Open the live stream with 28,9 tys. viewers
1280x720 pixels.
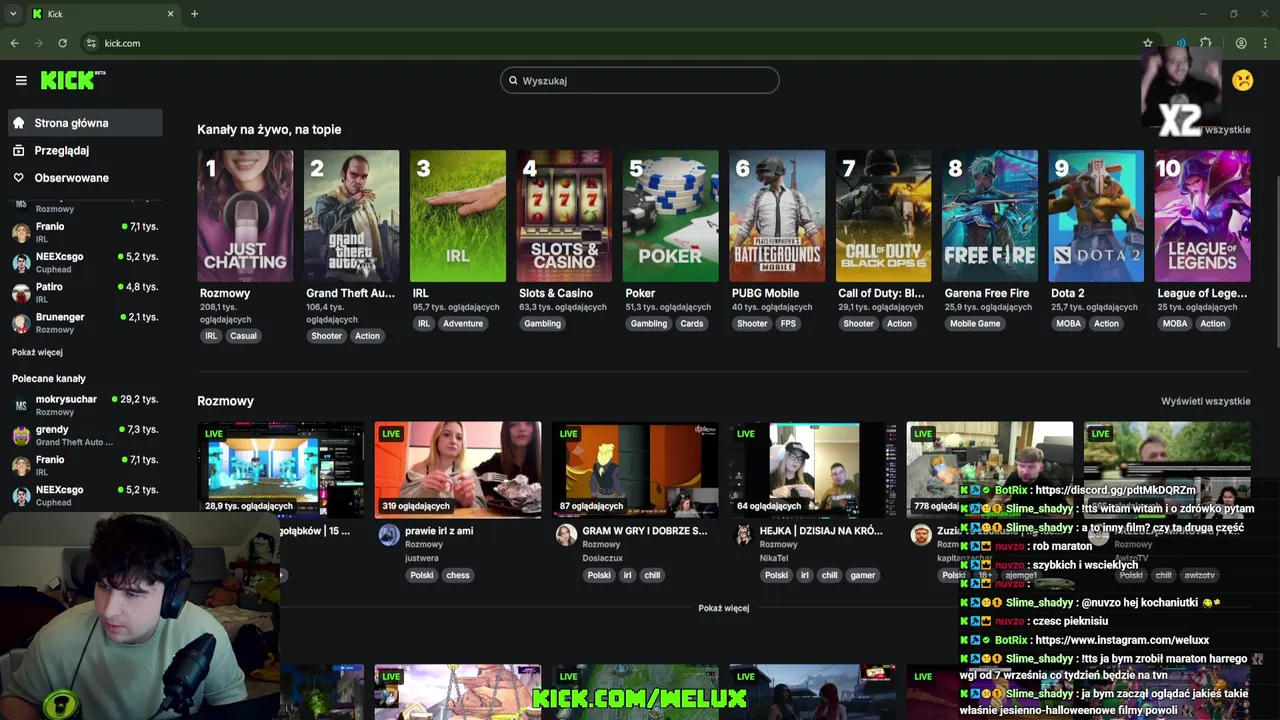click(281, 469)
